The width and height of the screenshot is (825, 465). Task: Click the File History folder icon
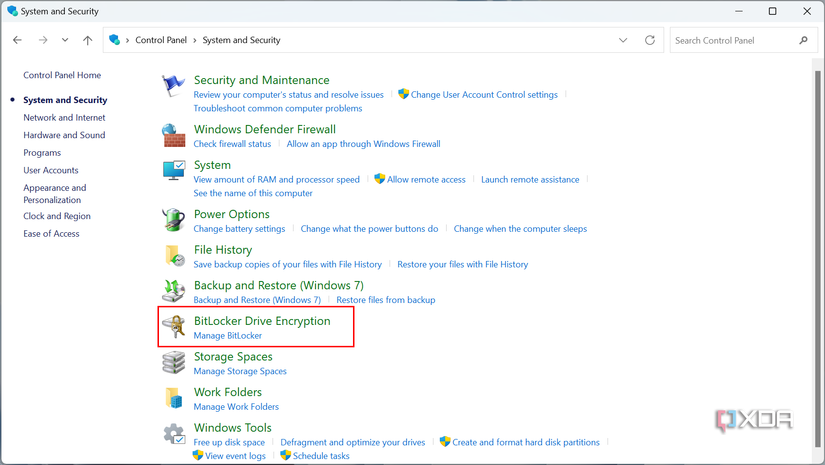174,256
